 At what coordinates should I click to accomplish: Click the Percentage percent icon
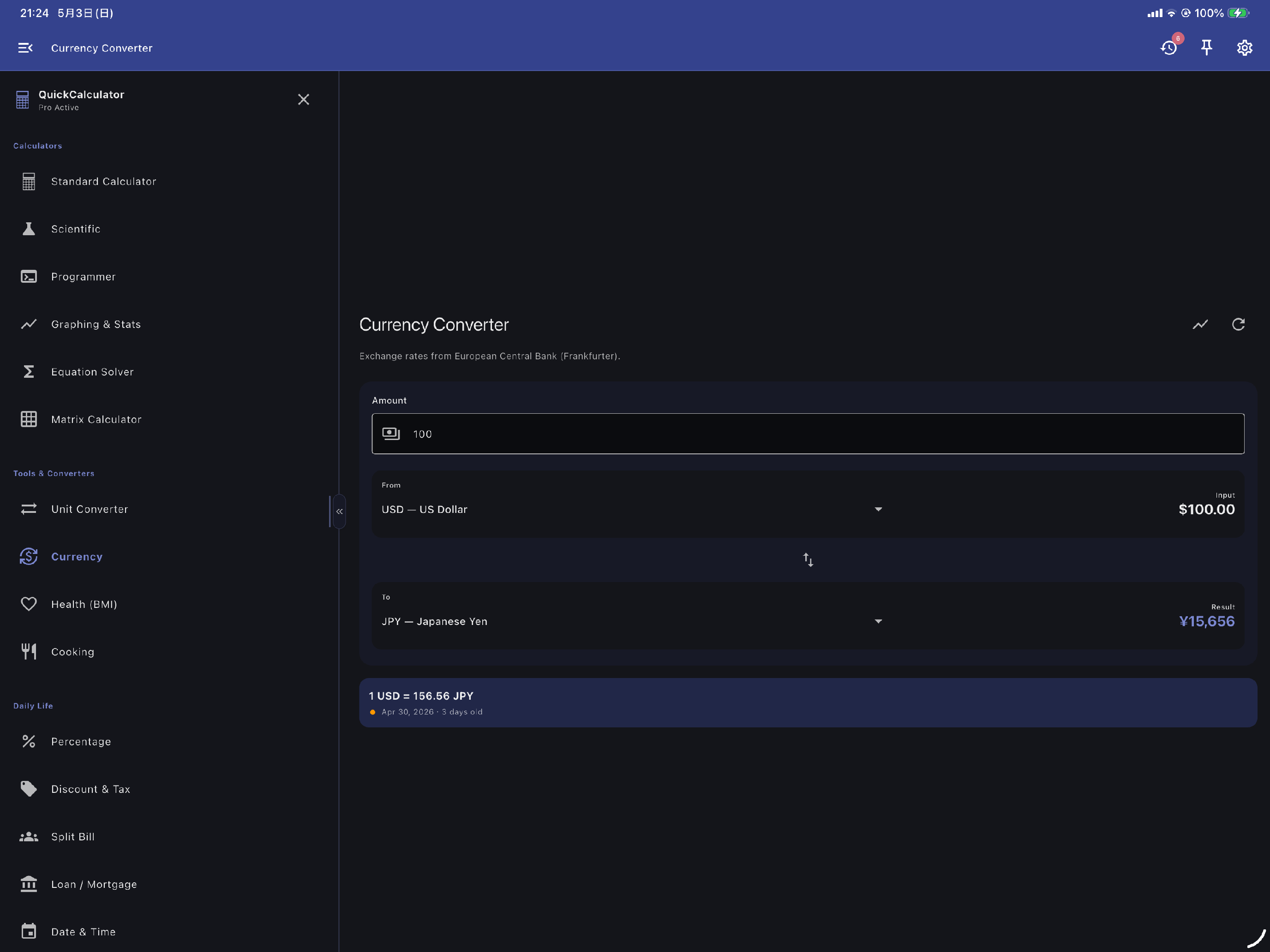coord(29,741)
